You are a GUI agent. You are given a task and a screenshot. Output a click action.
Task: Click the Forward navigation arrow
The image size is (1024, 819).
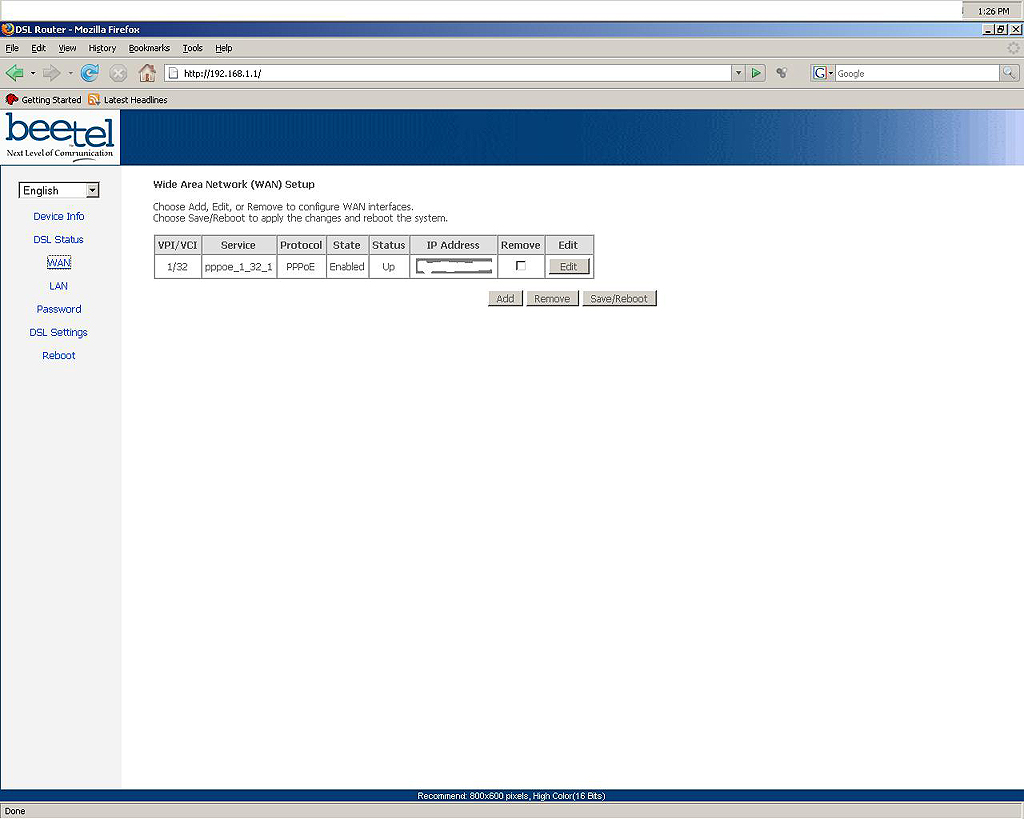click(52, 73)
